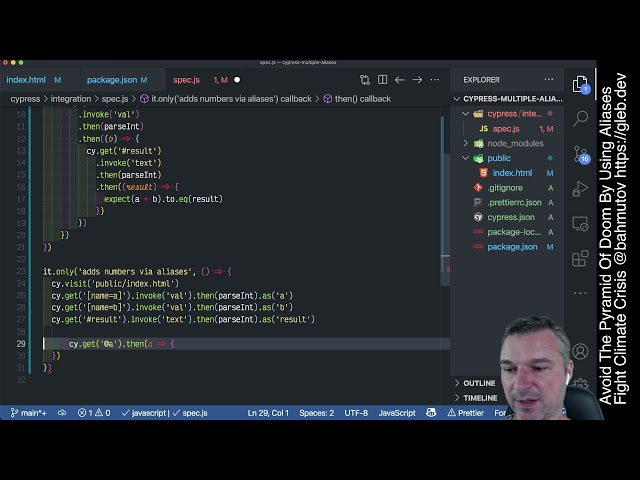Click the Accounts profile icon
Screen dimensions: 640x480
pyautogui.click(x=580, y=351)
